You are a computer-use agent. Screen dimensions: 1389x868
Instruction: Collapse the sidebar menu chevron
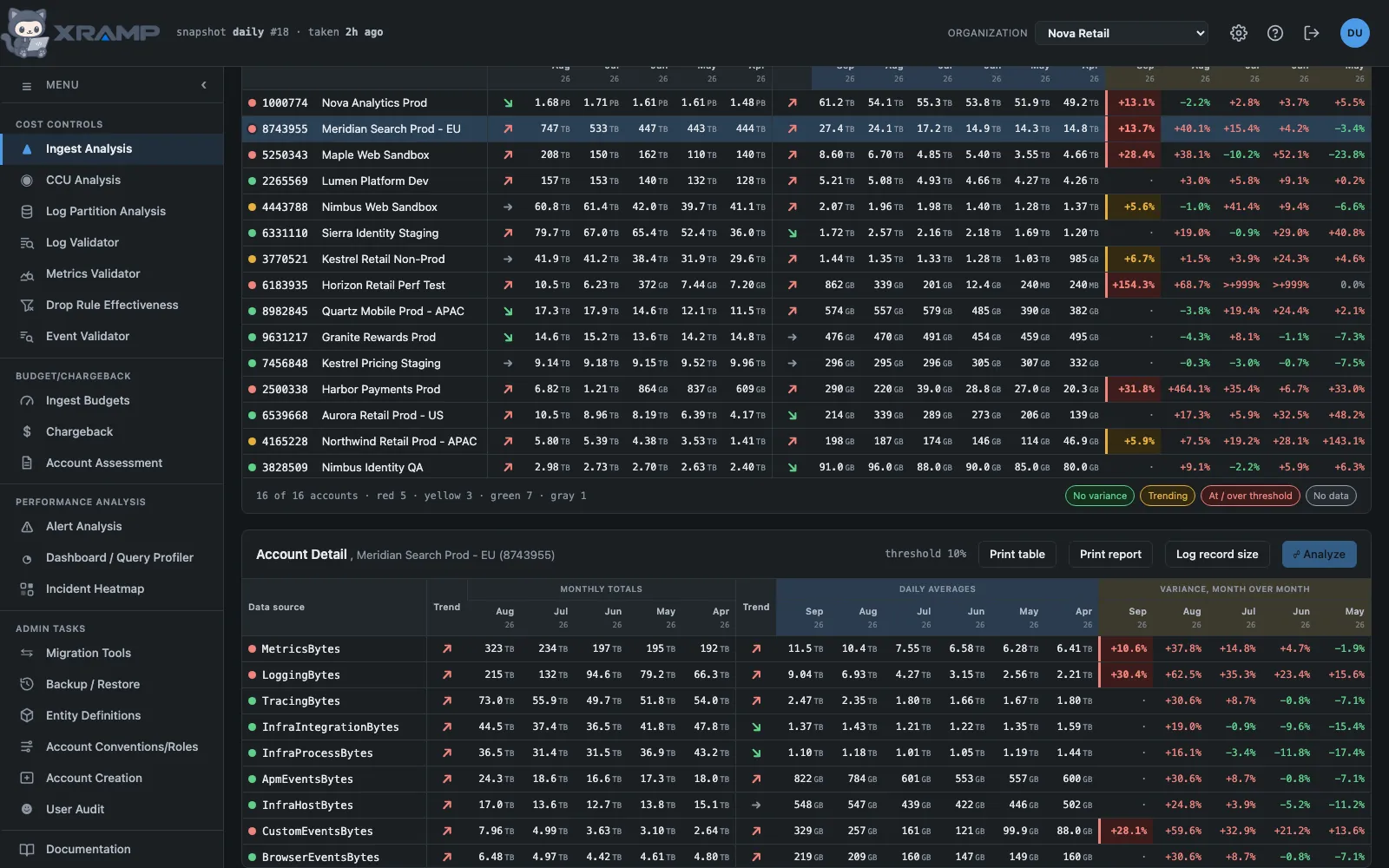204,85
